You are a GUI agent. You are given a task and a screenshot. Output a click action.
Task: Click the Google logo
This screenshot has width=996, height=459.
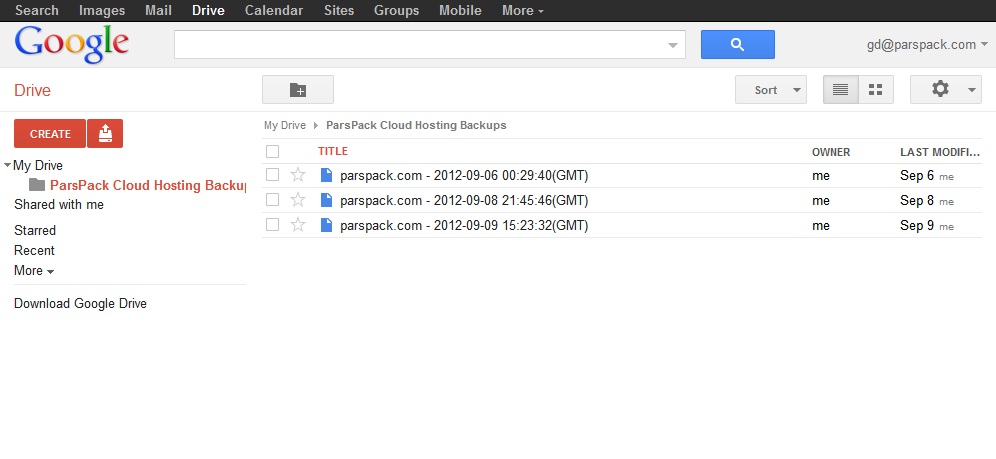[71, 45]
